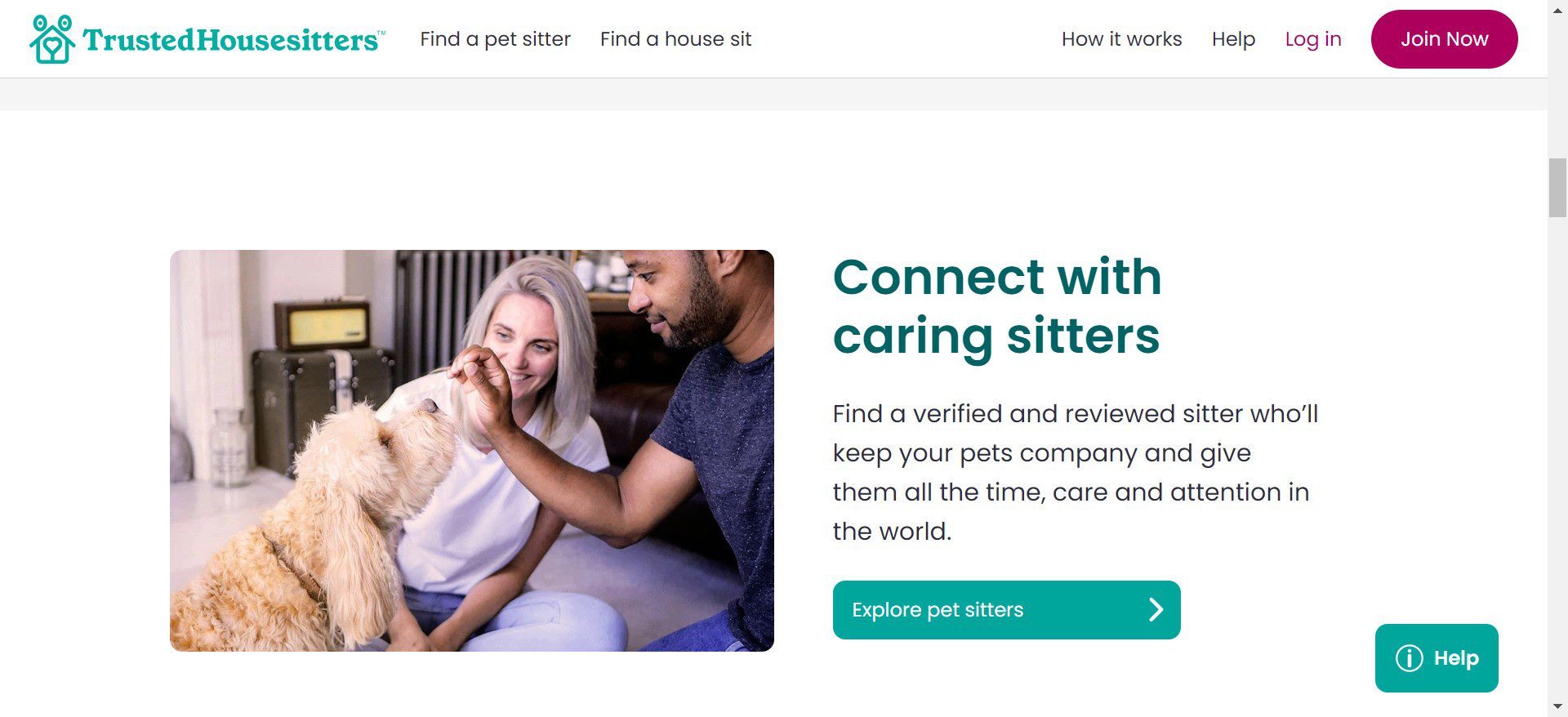Click the chevron arrow on Explore pet sitters
Image resolution: width=1568 pixels, height=717 pixels.
tap(1156, 610)
